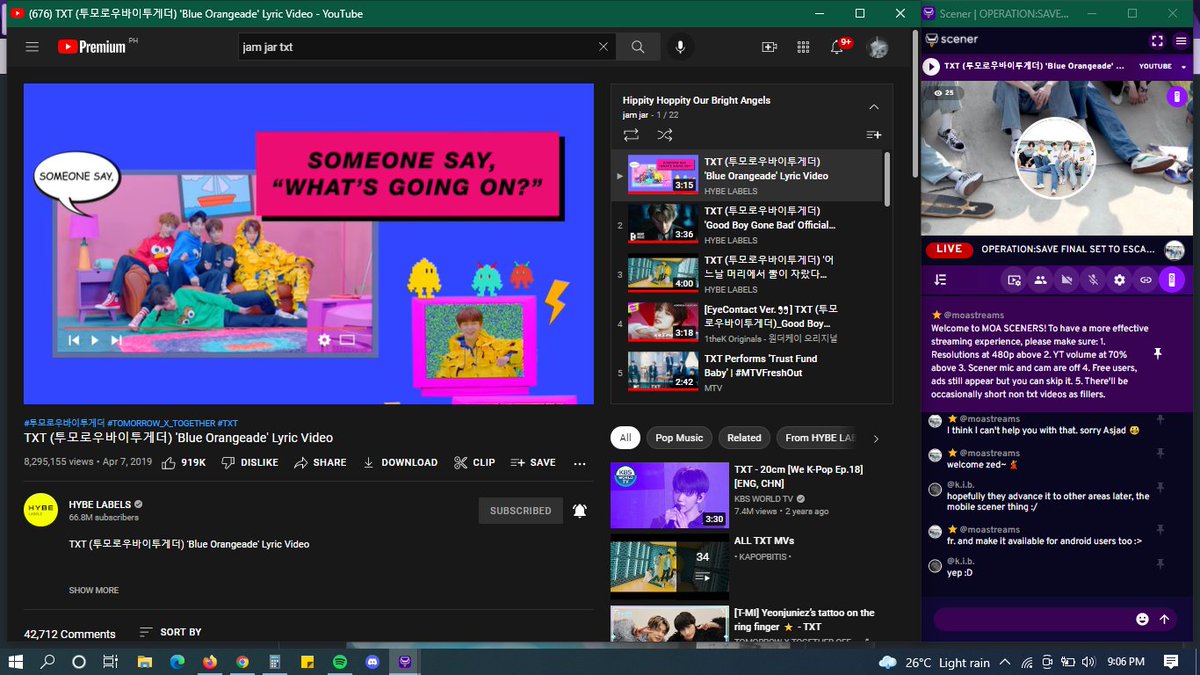Open Spotify from taskbar
1200x675 pixels.
point(338,662)
